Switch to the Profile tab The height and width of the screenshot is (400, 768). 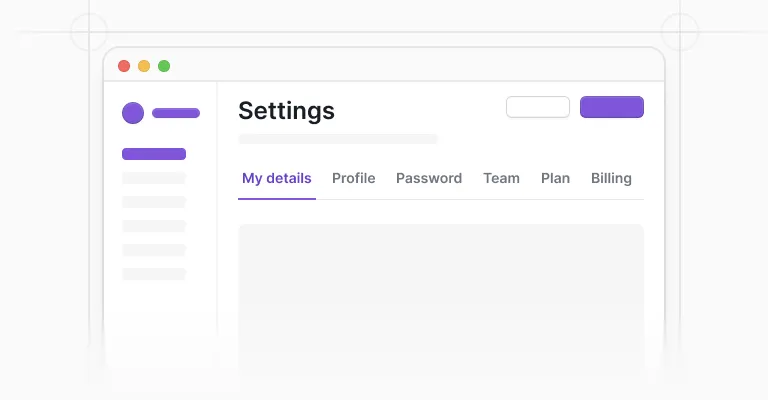354,178
